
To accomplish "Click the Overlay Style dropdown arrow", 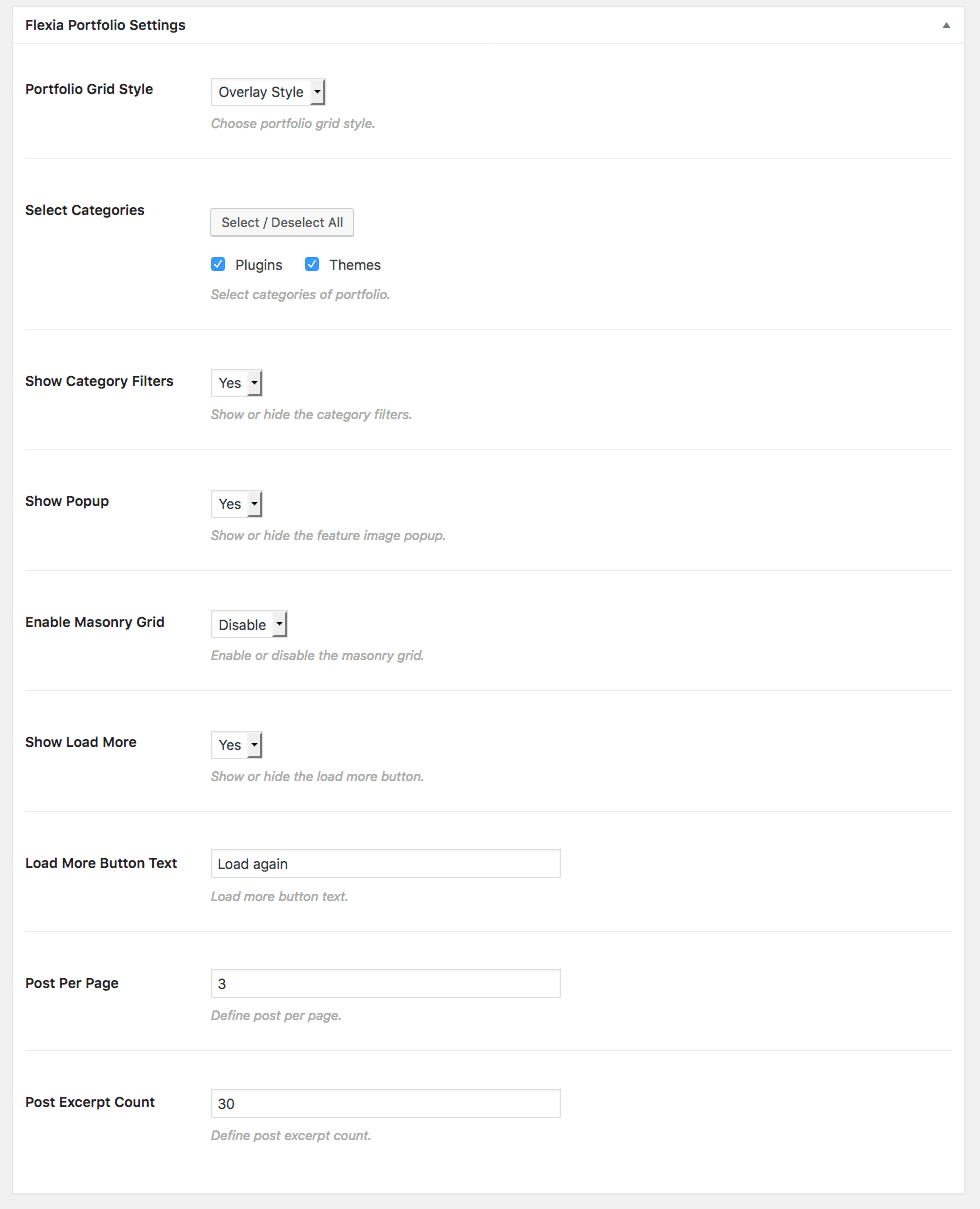I will pos(317,92).
